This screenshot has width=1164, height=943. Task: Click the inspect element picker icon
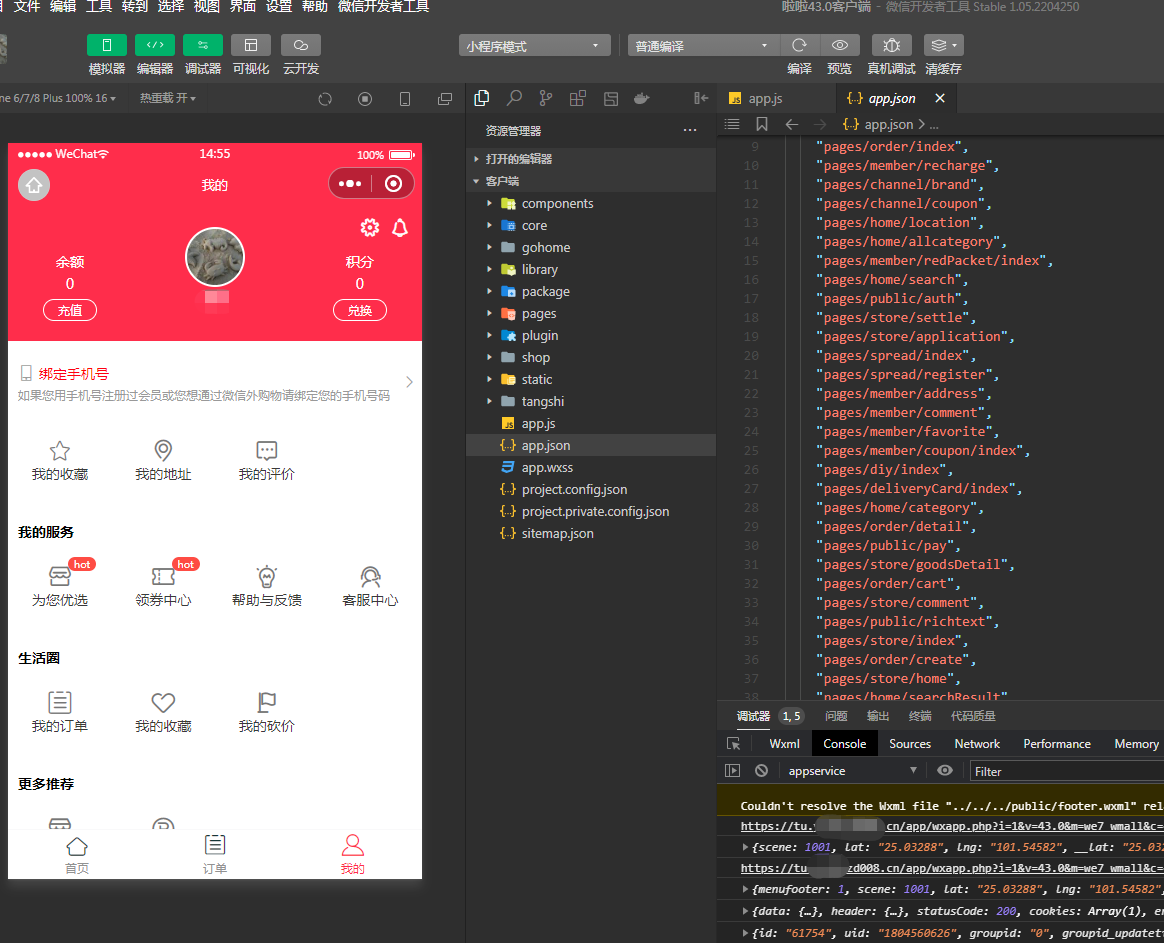(x=733, y=743)
